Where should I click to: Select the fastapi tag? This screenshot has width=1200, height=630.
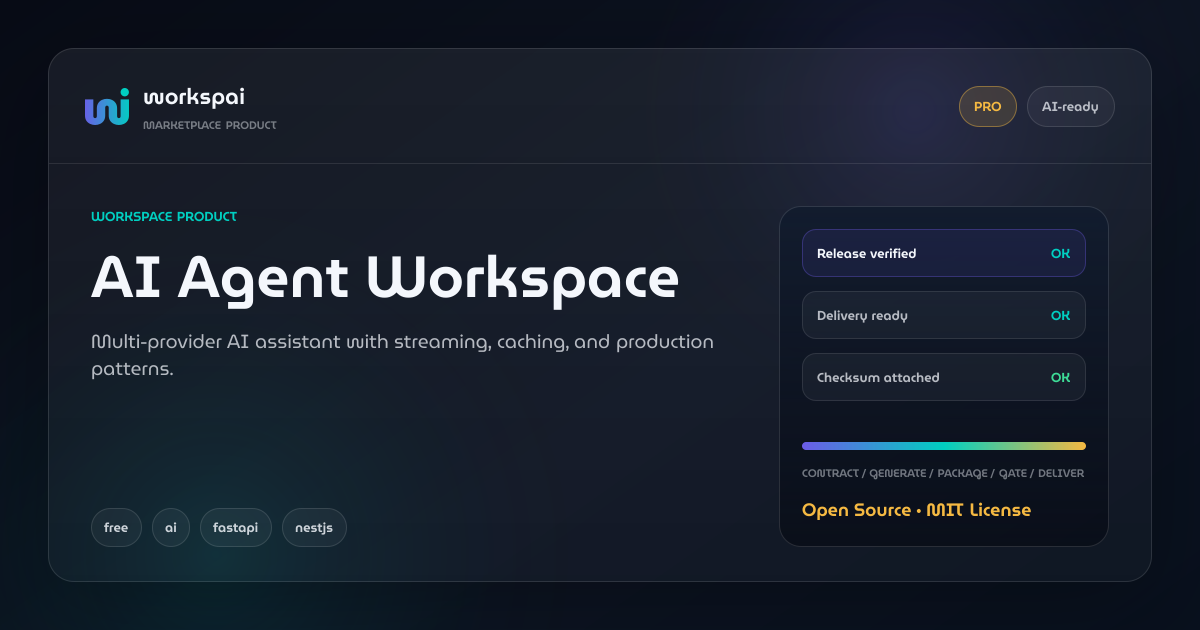click(x=236, y=527)
